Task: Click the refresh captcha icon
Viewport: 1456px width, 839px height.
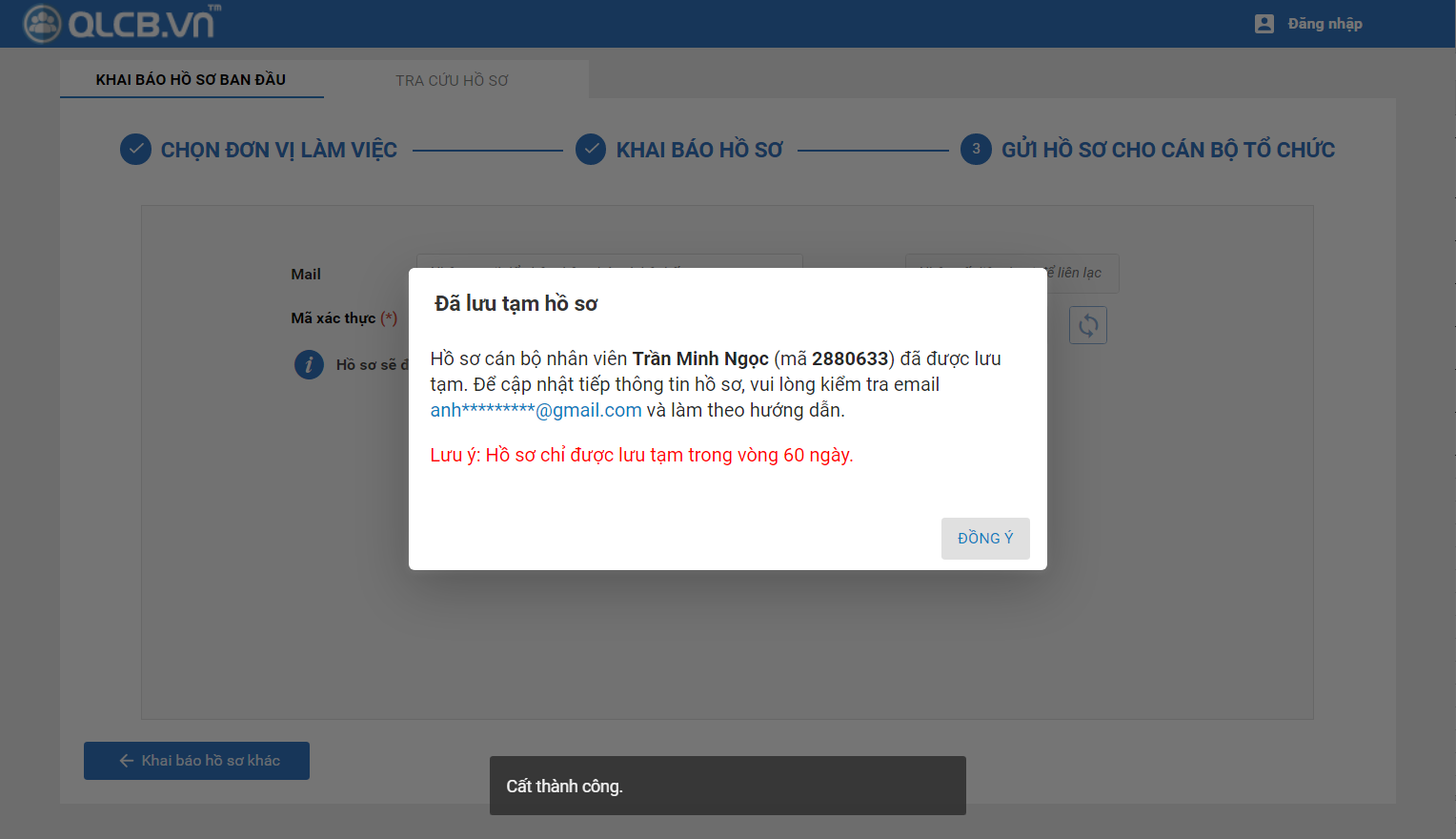Action: [1088, 325]
